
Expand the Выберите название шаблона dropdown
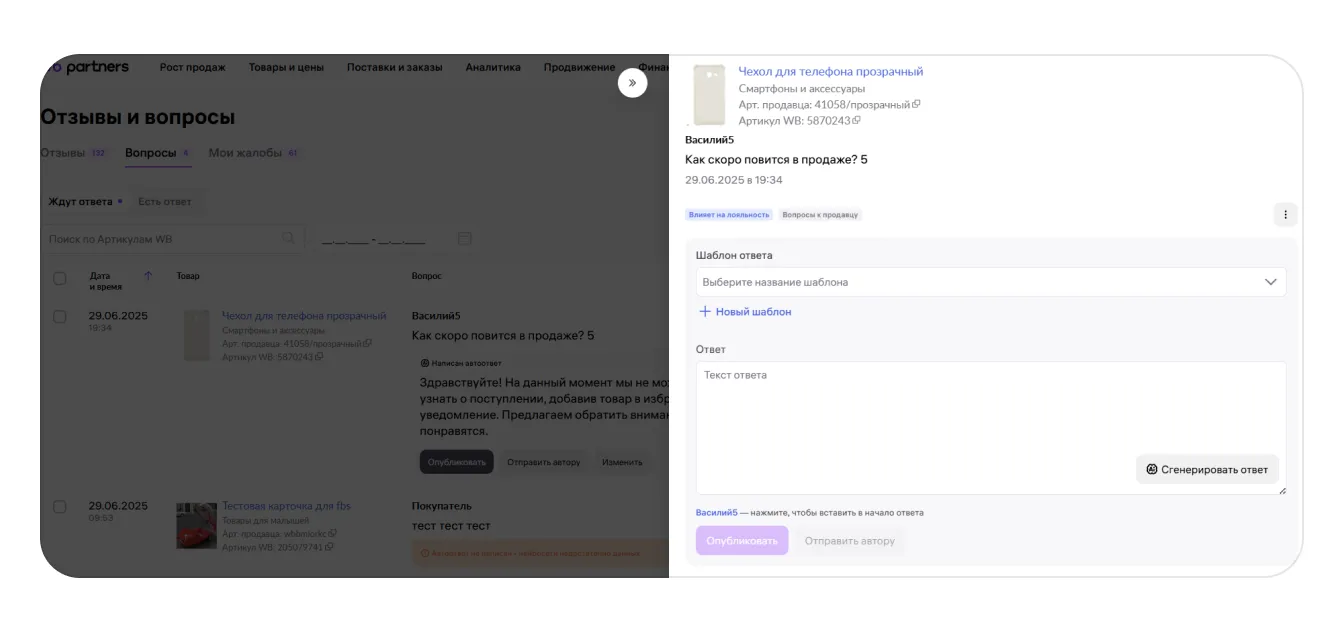[980, 282]
